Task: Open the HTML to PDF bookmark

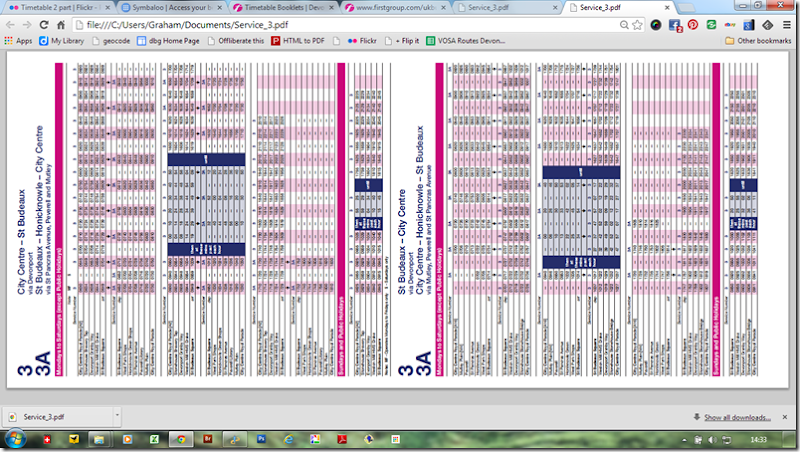Action: (x=298, y=41)
